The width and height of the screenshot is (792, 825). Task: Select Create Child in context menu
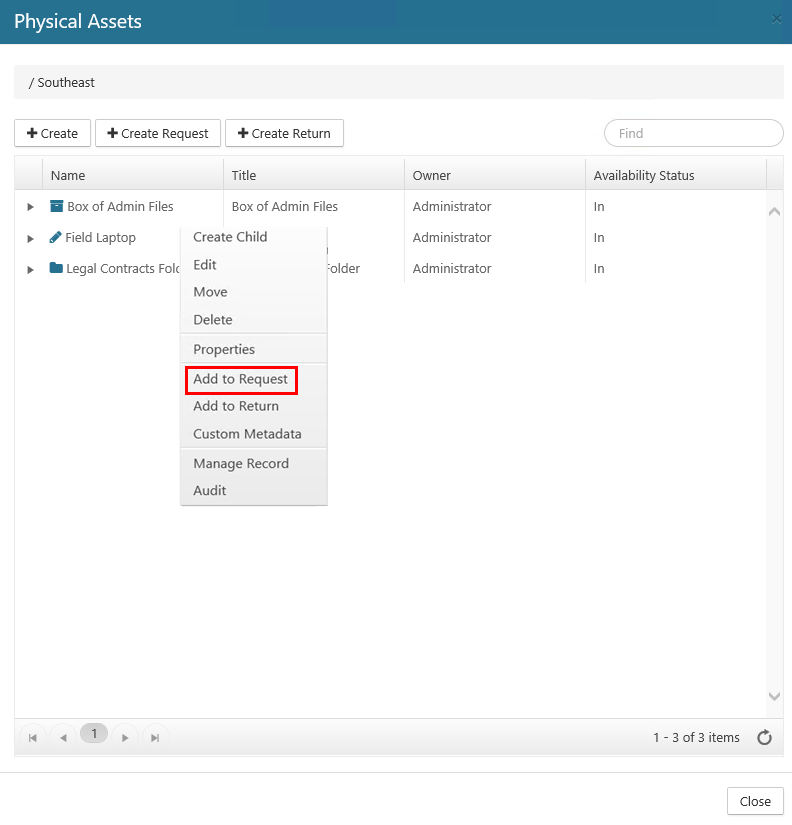[230, 237]
